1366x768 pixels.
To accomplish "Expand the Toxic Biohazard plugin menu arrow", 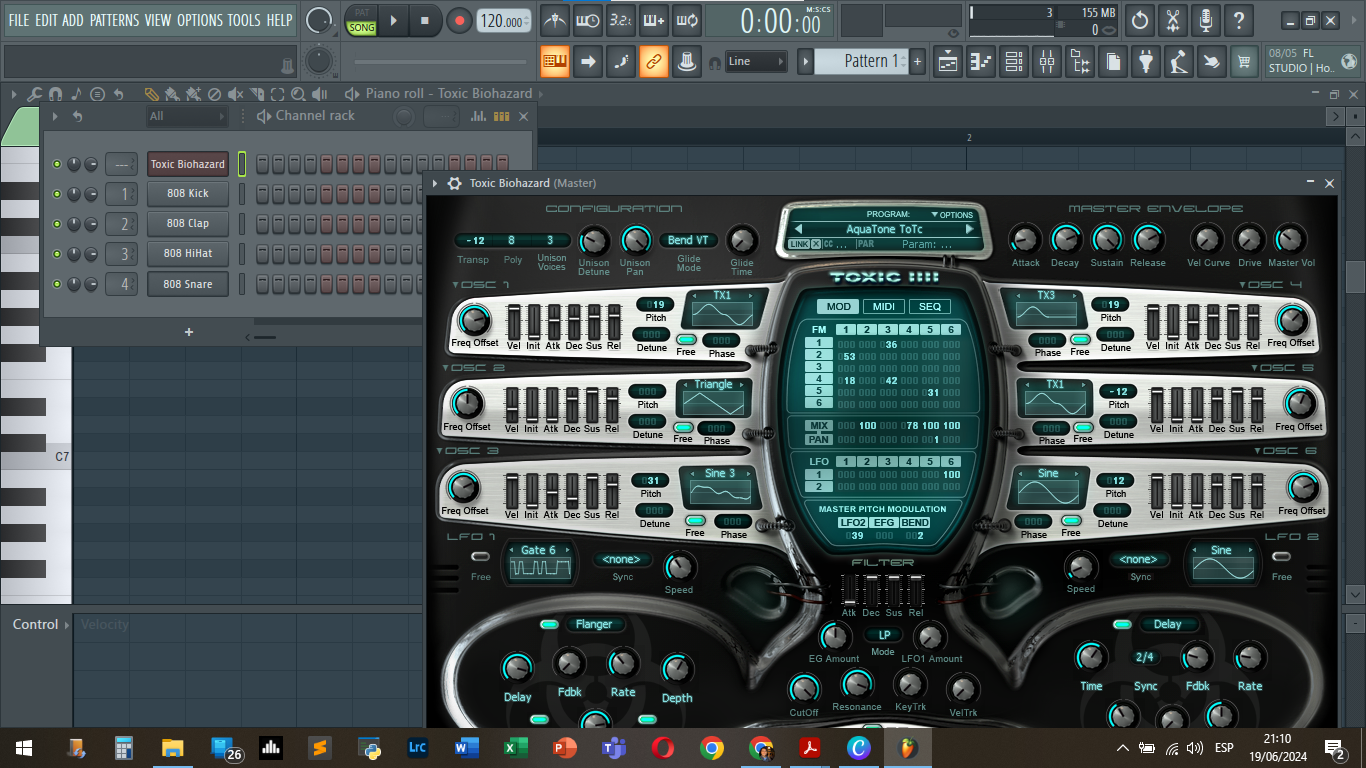I will coord(437,183).
